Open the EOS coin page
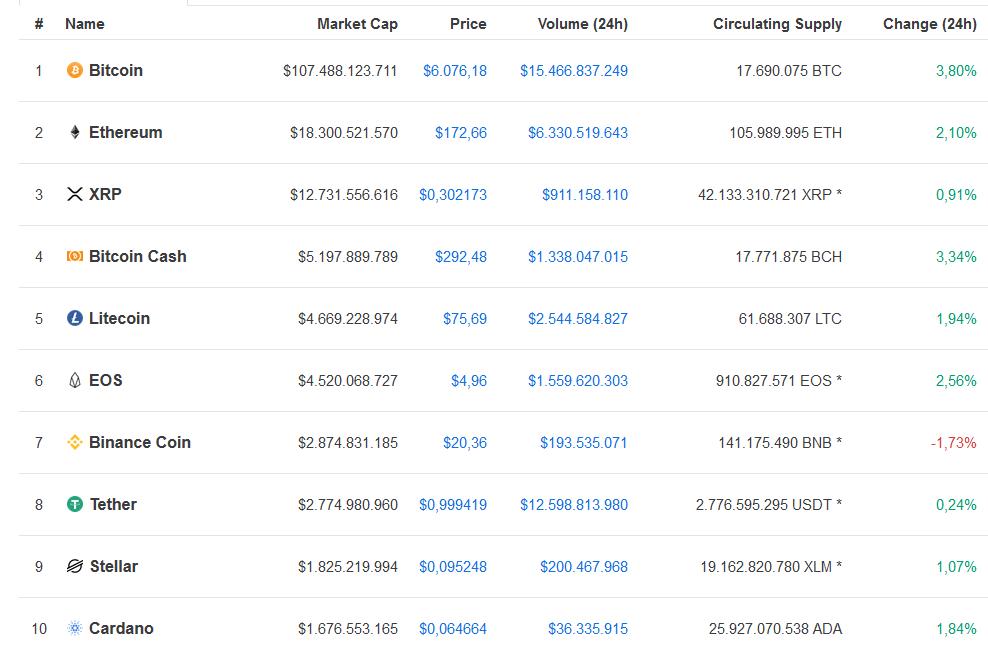988x651 pixels. [105, 380]
